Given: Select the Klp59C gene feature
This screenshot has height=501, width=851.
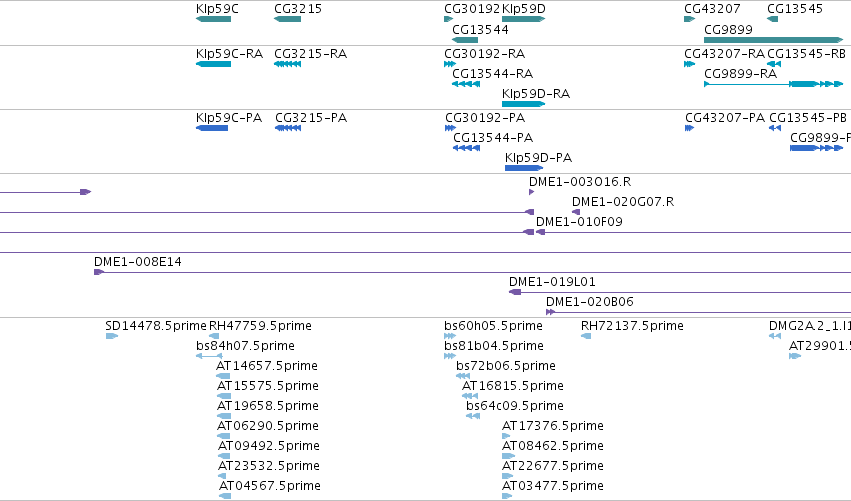Looking at the screenshot, I should tap(213, 19).
